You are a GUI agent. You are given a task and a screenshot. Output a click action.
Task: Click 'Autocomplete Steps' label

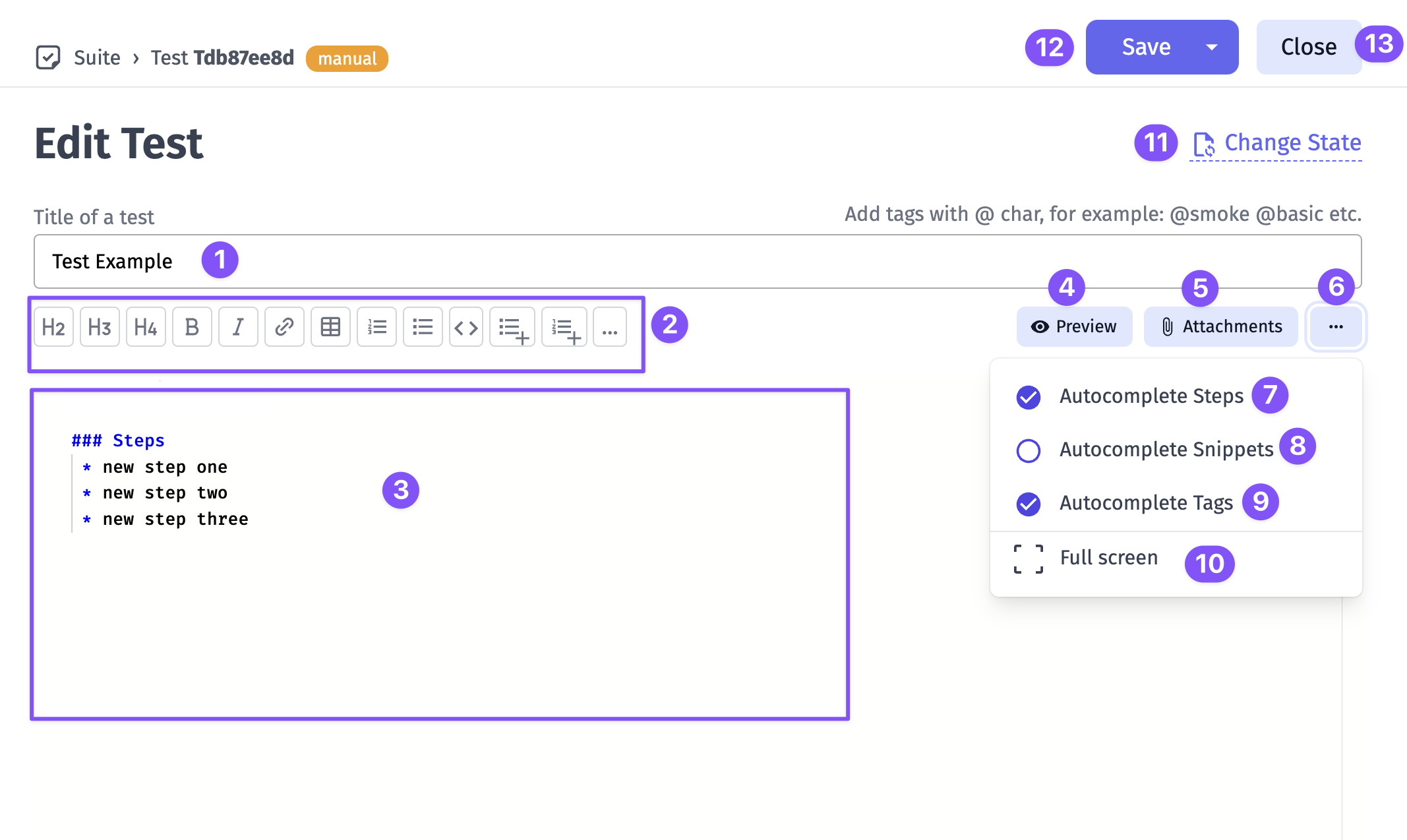[1151, 396]
